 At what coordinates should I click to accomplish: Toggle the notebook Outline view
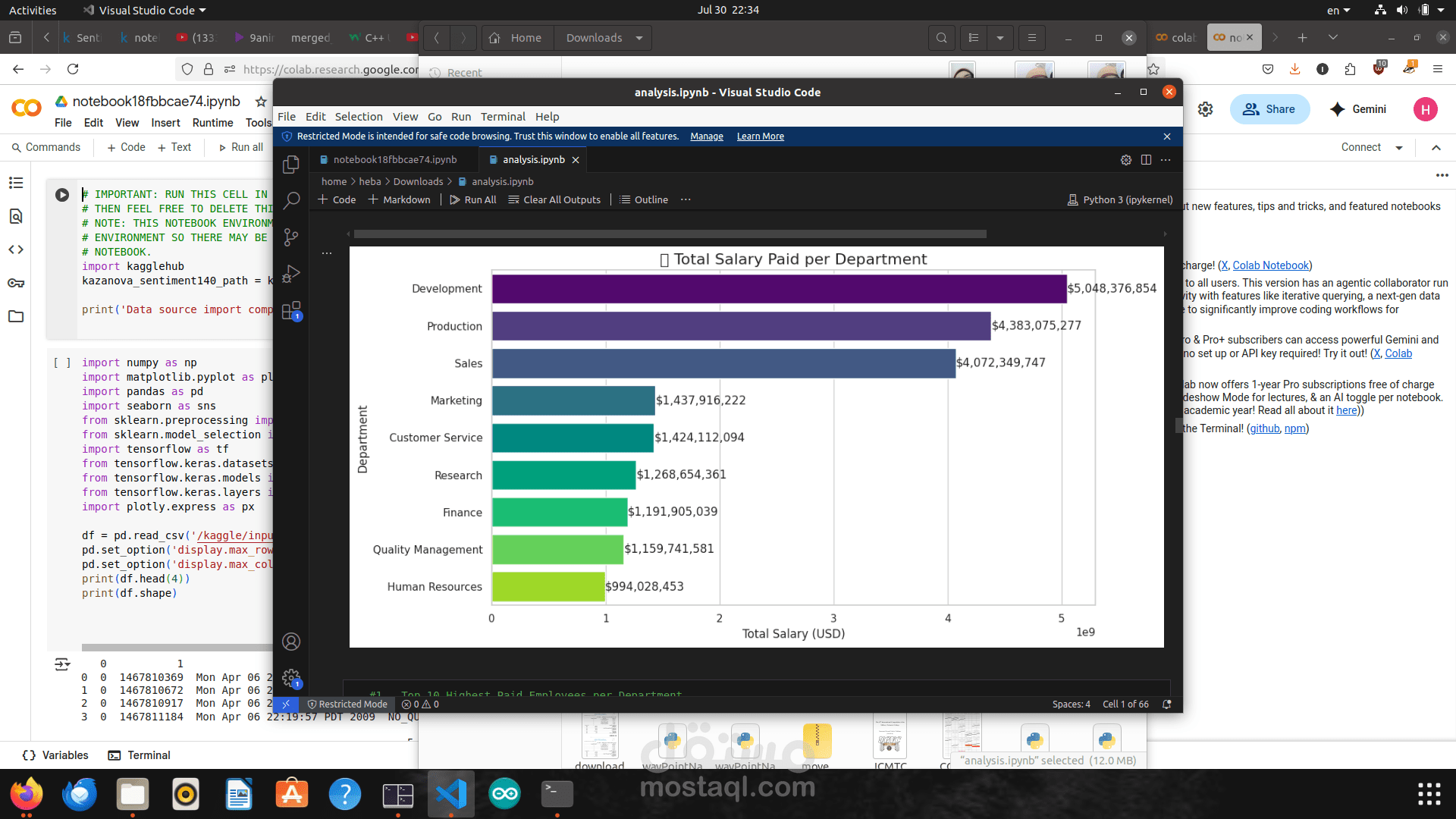644,199
